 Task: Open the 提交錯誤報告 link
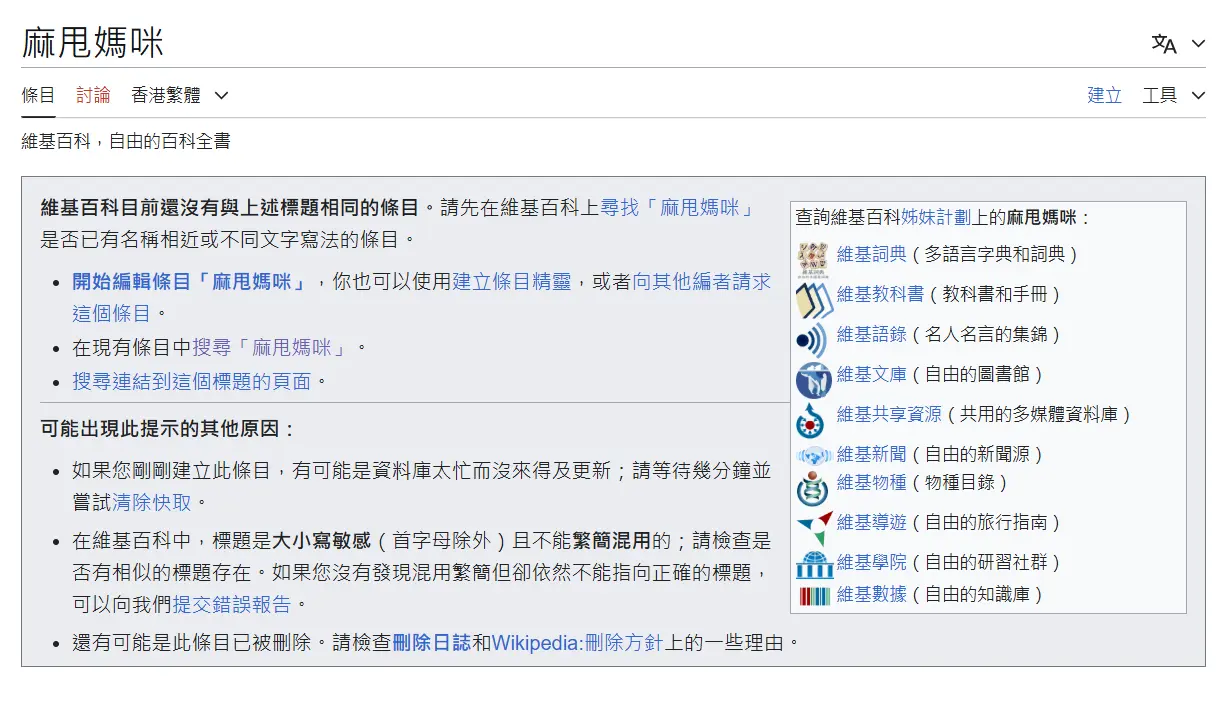232,604
